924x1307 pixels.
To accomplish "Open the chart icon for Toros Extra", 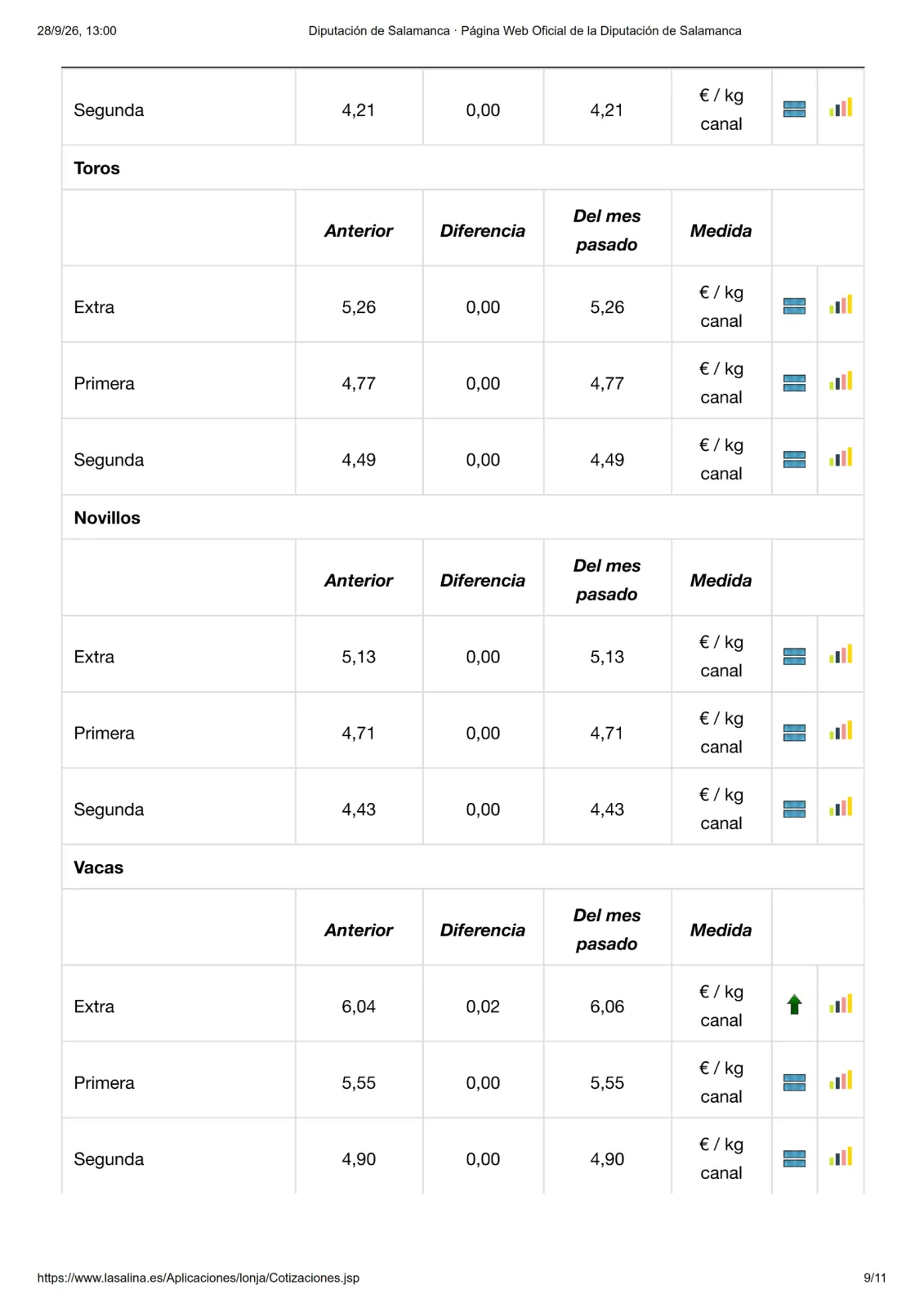I will [841, 305].
